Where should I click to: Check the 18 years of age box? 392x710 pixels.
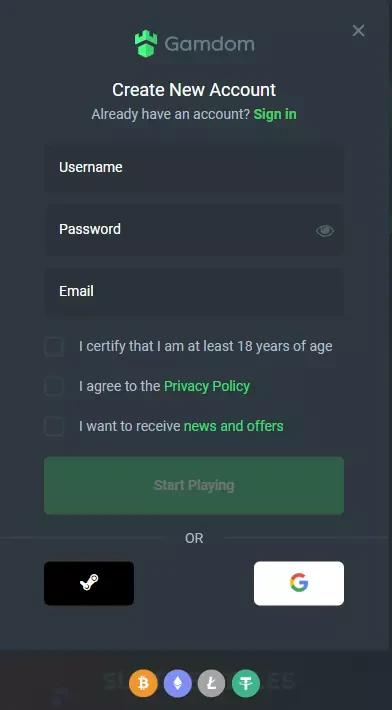click(x=54, y=347)
